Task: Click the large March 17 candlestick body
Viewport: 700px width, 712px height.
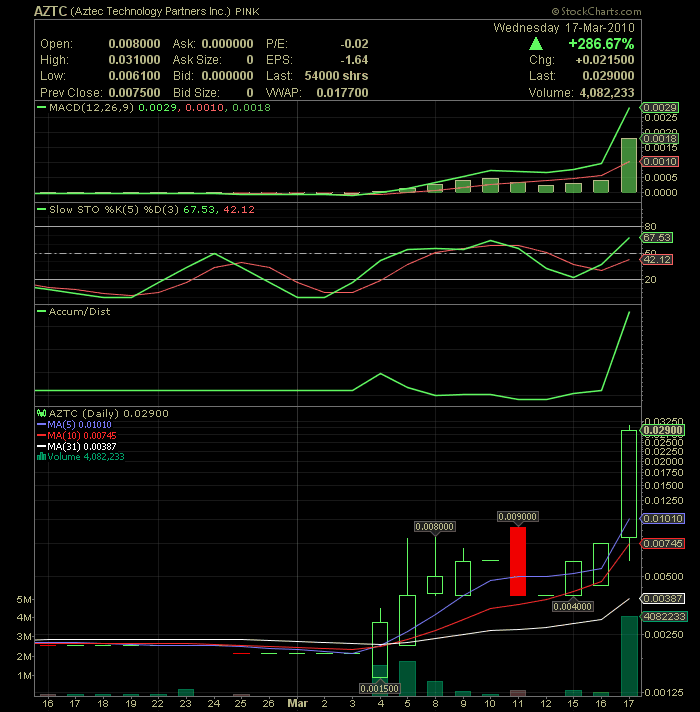Action: [629, 484]
